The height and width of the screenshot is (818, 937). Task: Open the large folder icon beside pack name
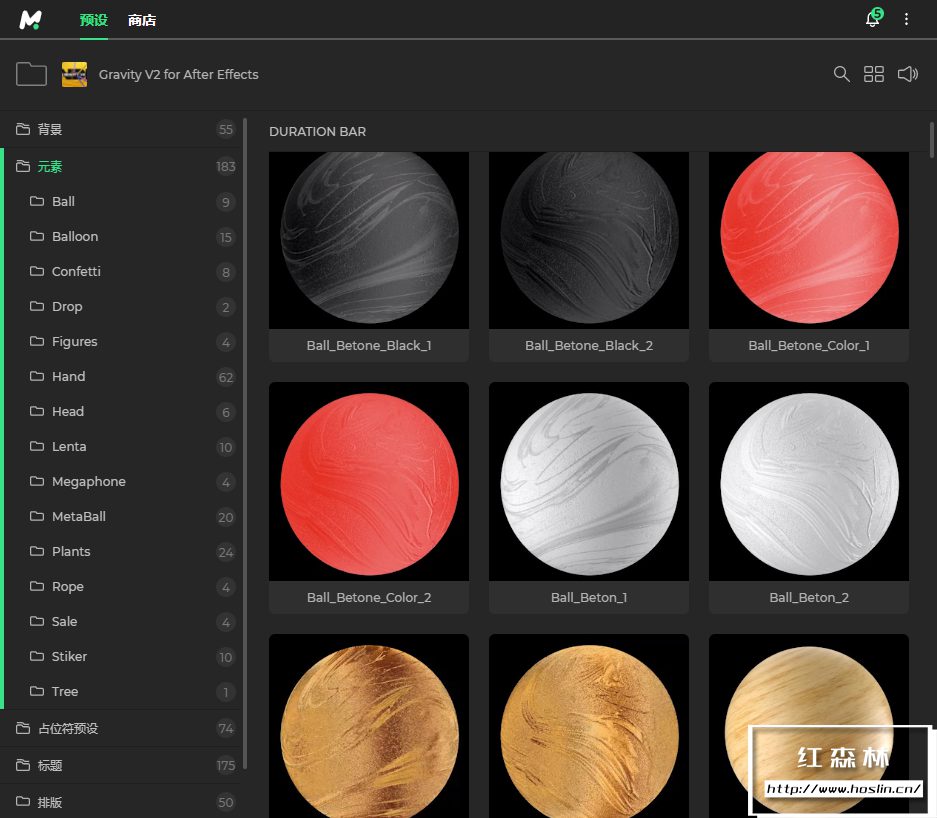pyautogui.click(x=32, y=74)
